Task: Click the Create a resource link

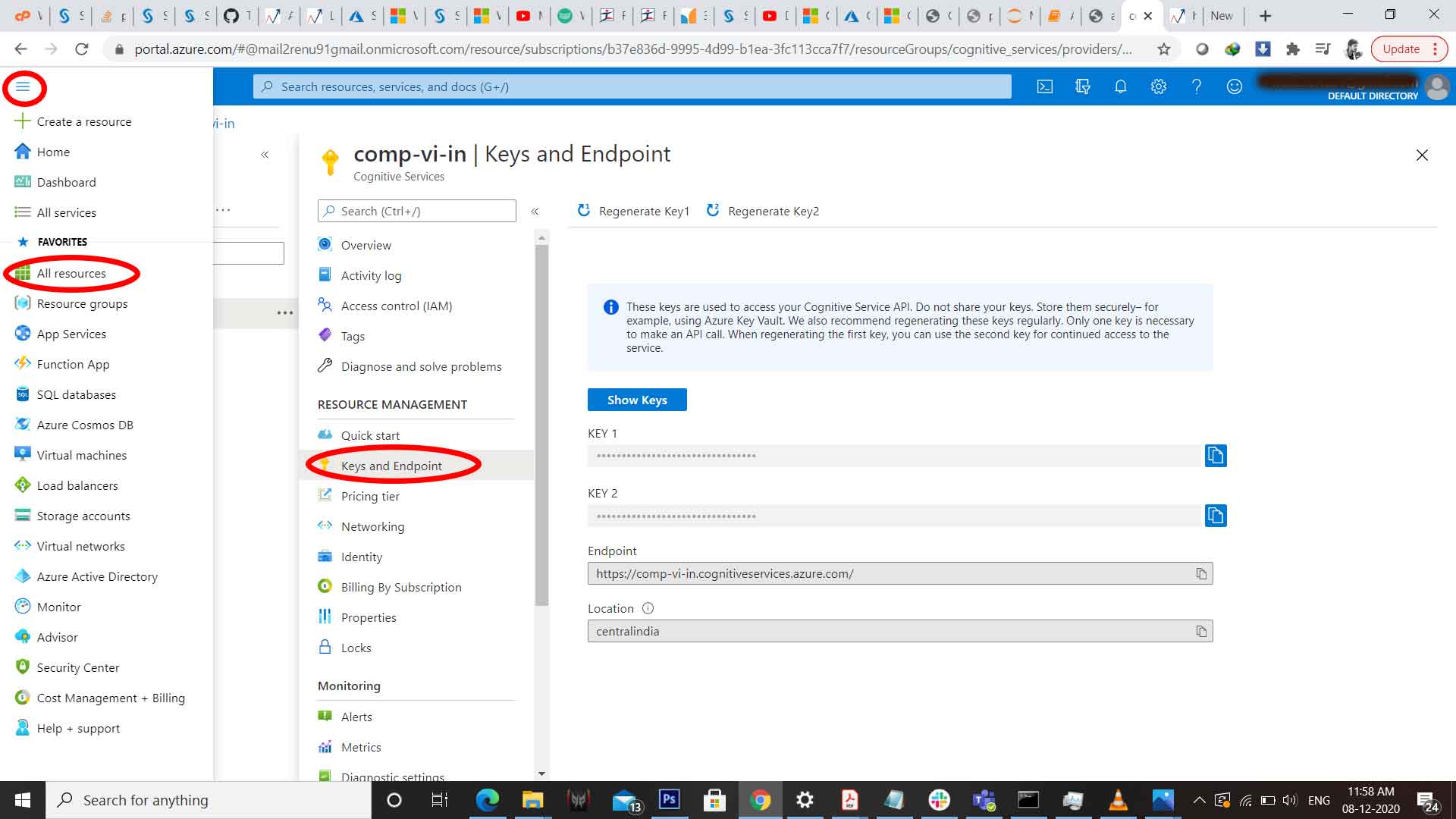Action: (84, 121)
